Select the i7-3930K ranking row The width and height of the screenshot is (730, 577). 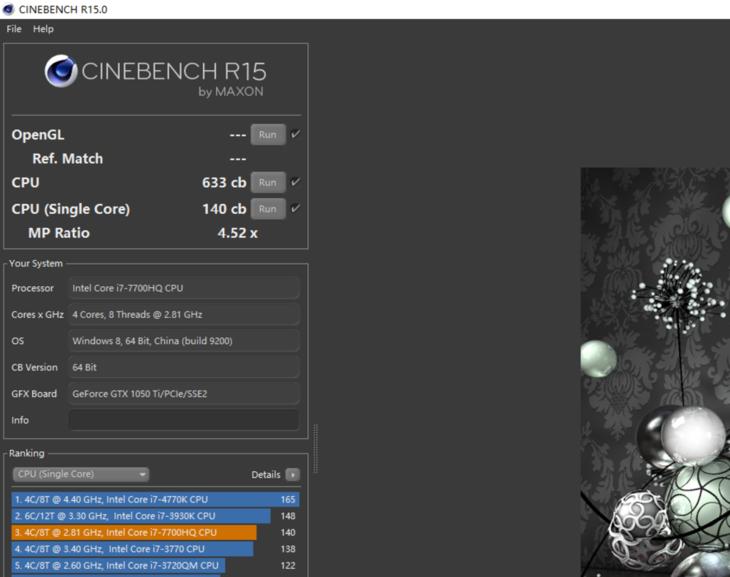coord(141,516)
